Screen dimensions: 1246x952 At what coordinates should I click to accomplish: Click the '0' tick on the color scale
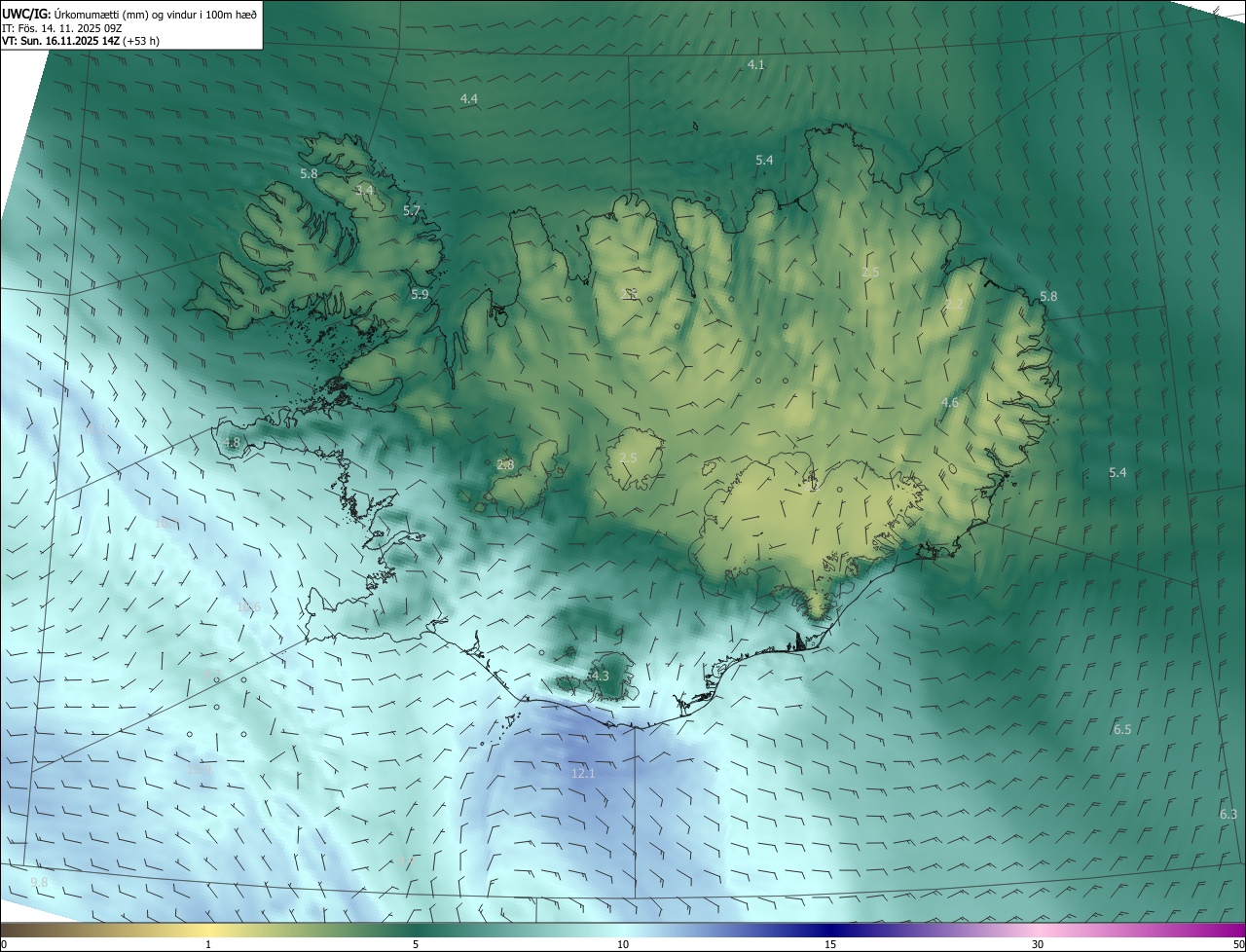click(4, 945)
